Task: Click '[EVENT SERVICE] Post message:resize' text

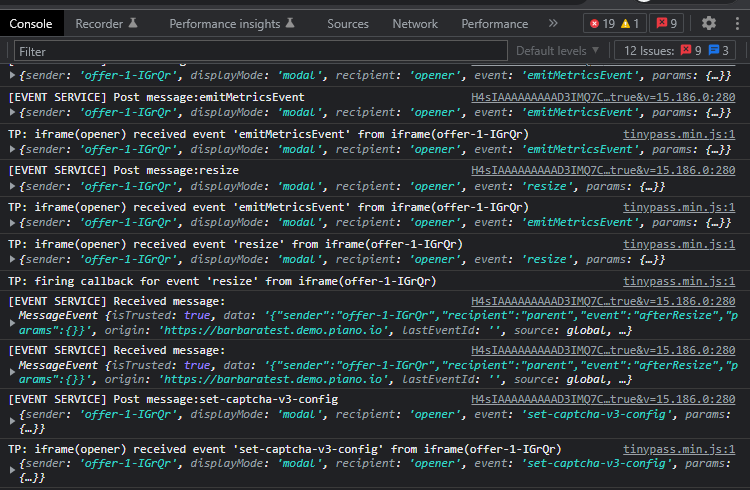Action: tap(123, 170)
